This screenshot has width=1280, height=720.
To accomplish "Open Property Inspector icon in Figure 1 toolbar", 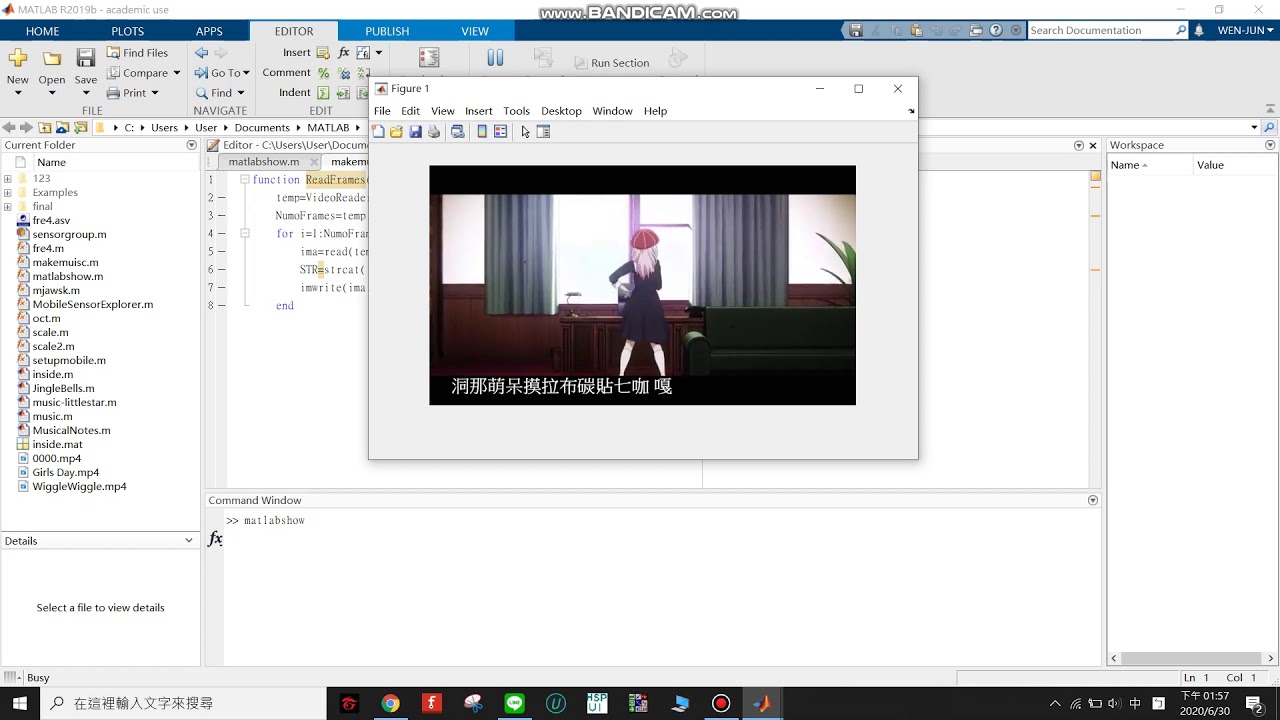I will (x=543, y=132).
